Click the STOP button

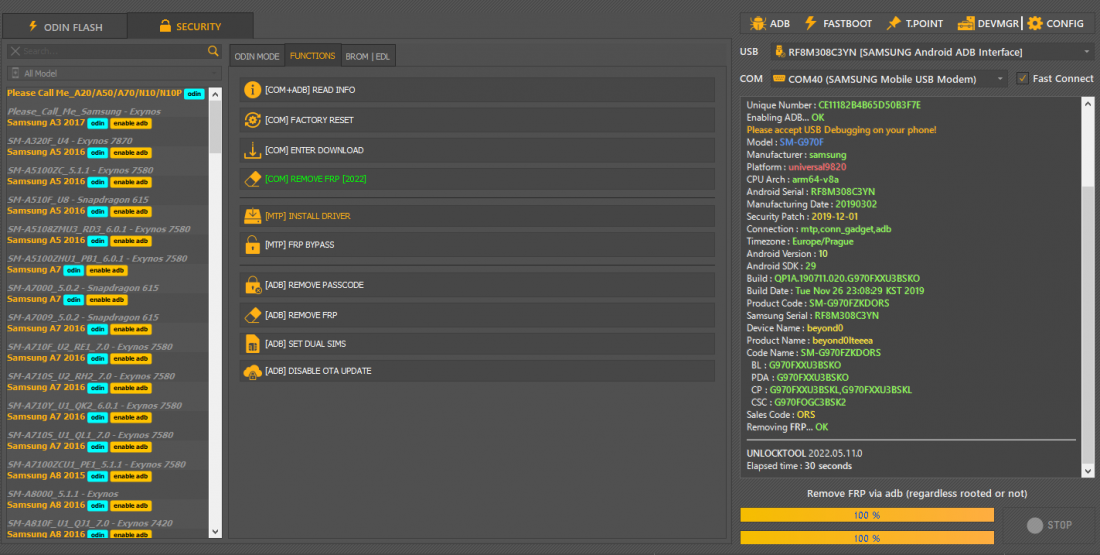click(1049, 525)
